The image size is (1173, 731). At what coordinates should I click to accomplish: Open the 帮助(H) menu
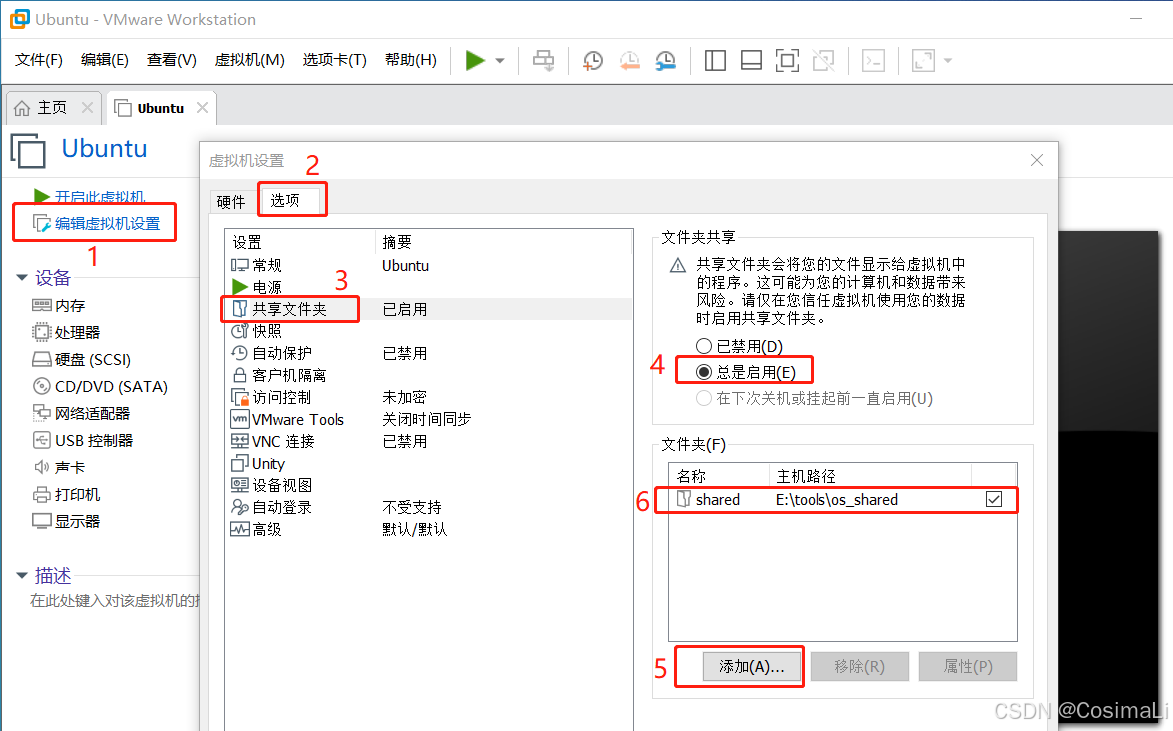click(x=411, y=60)
